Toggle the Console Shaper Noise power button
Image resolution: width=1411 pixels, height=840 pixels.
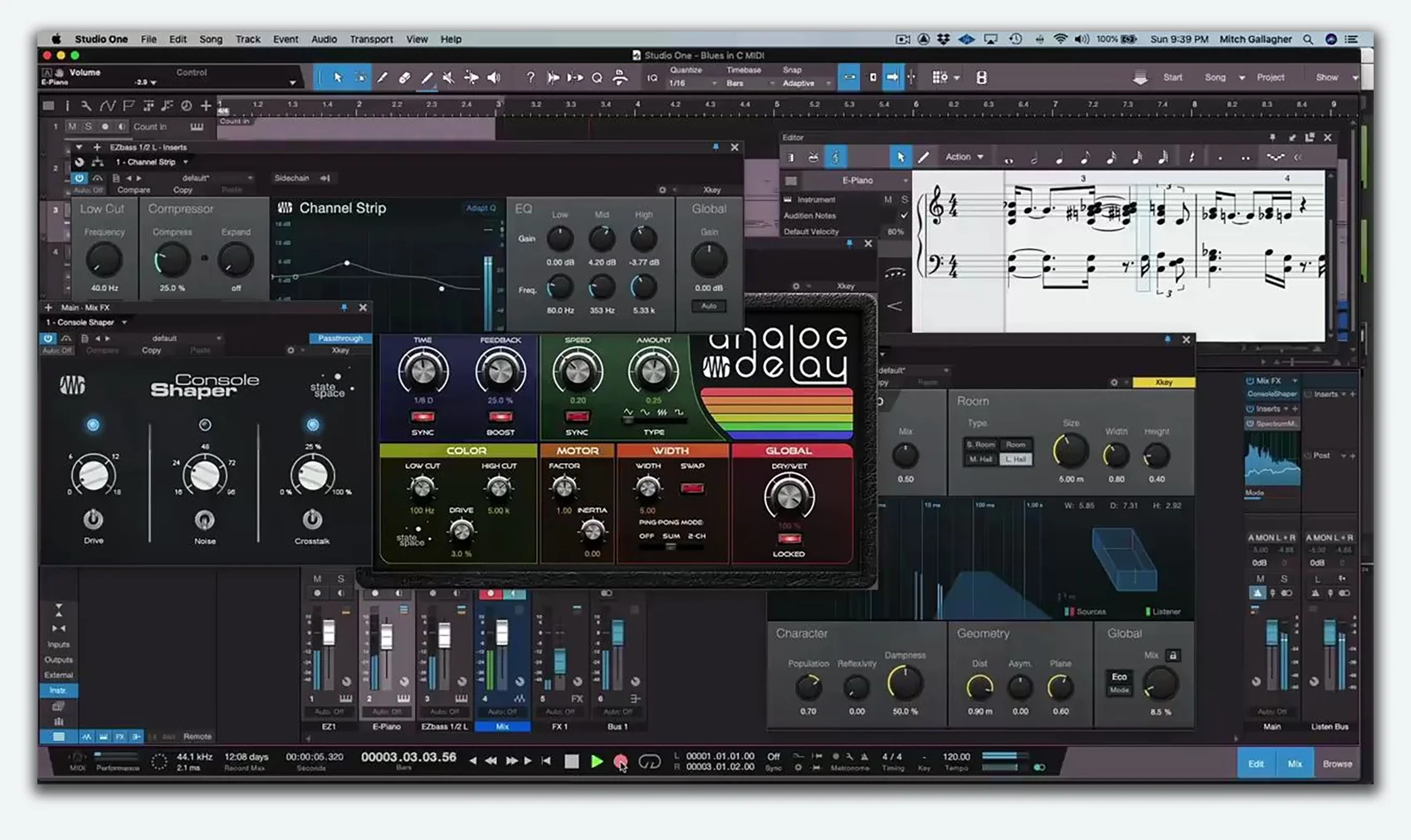pos(204,520)
